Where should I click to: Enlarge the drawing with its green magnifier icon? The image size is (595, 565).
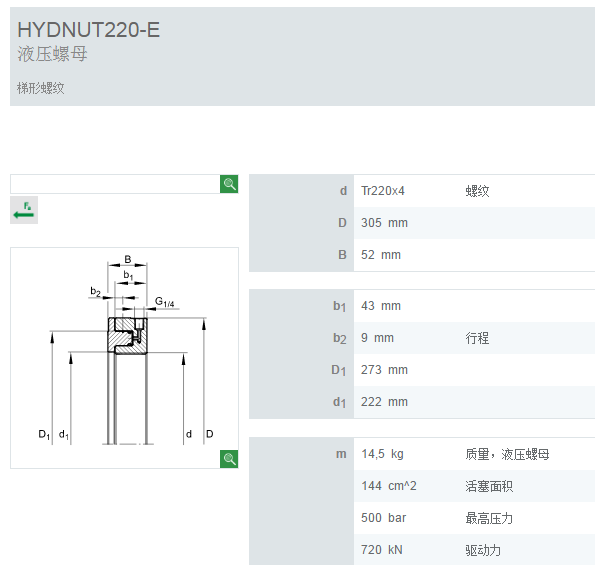(229, 459)
